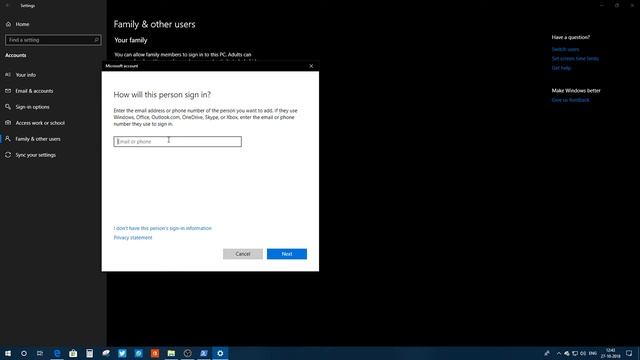Image resolution: width=640 pixels, height=360 pixels.
Task: Click the Email & accounts envelope icon
Action: coord(8,91)
